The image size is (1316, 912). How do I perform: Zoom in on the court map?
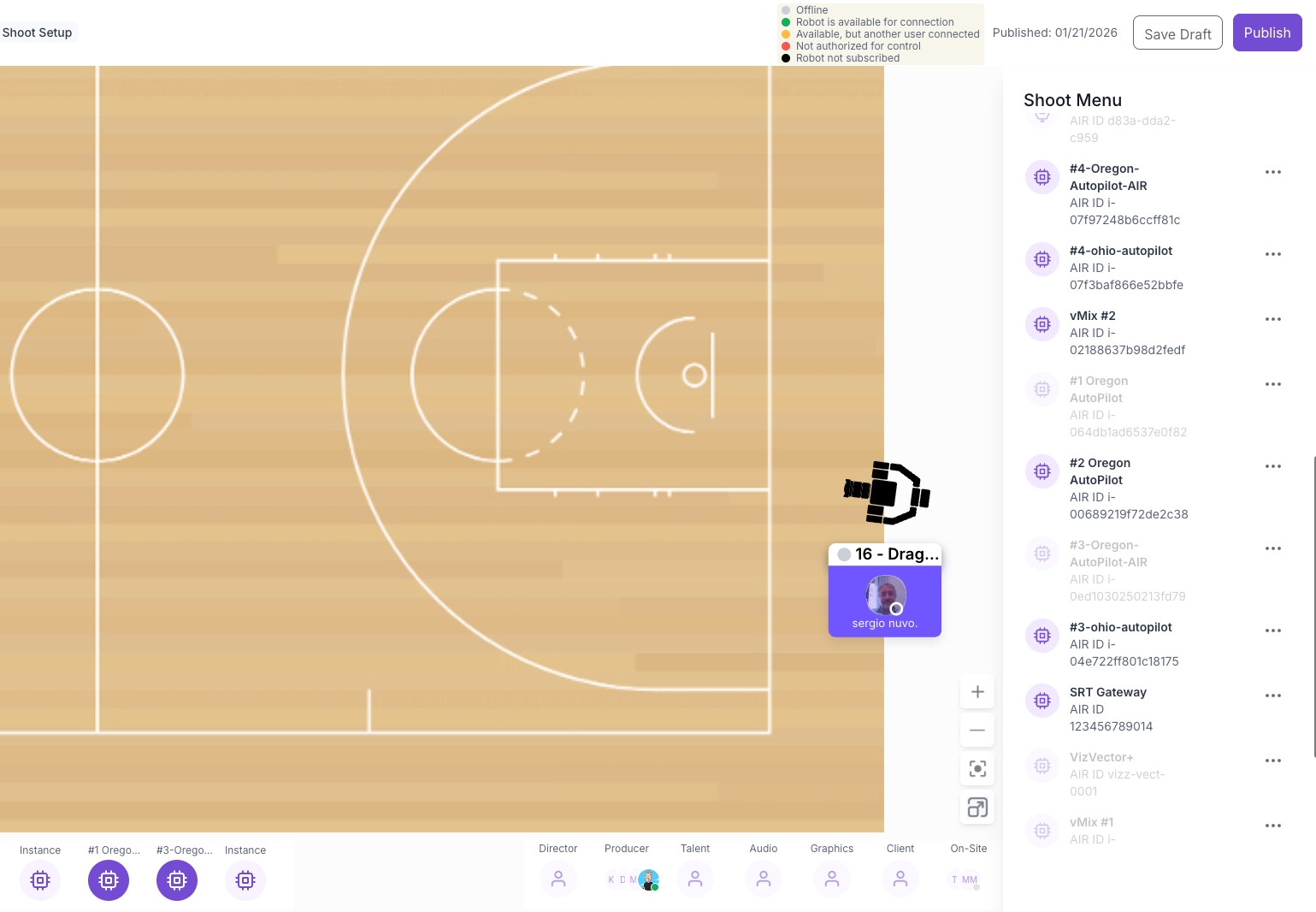977,691
